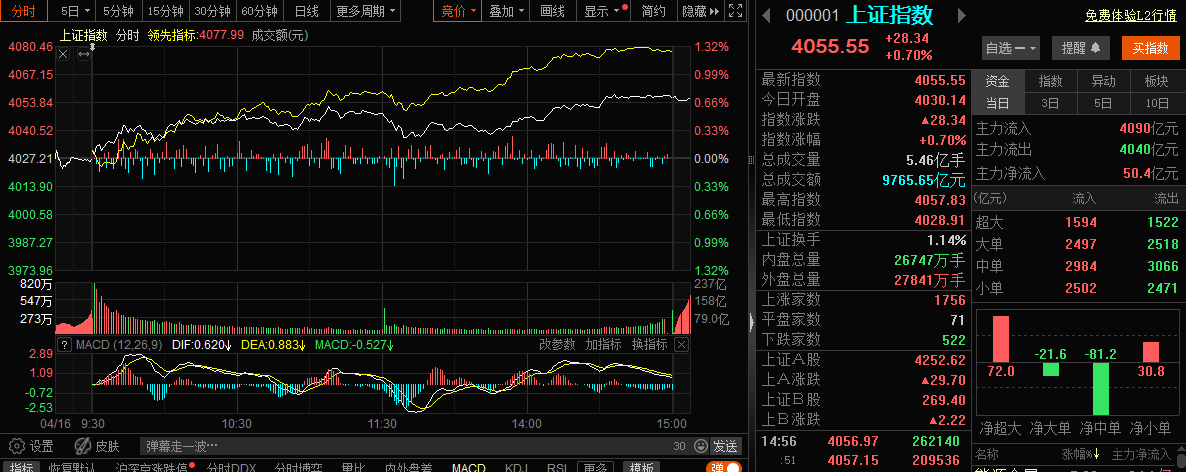Close the MACD indicator panel

(681, 345)
